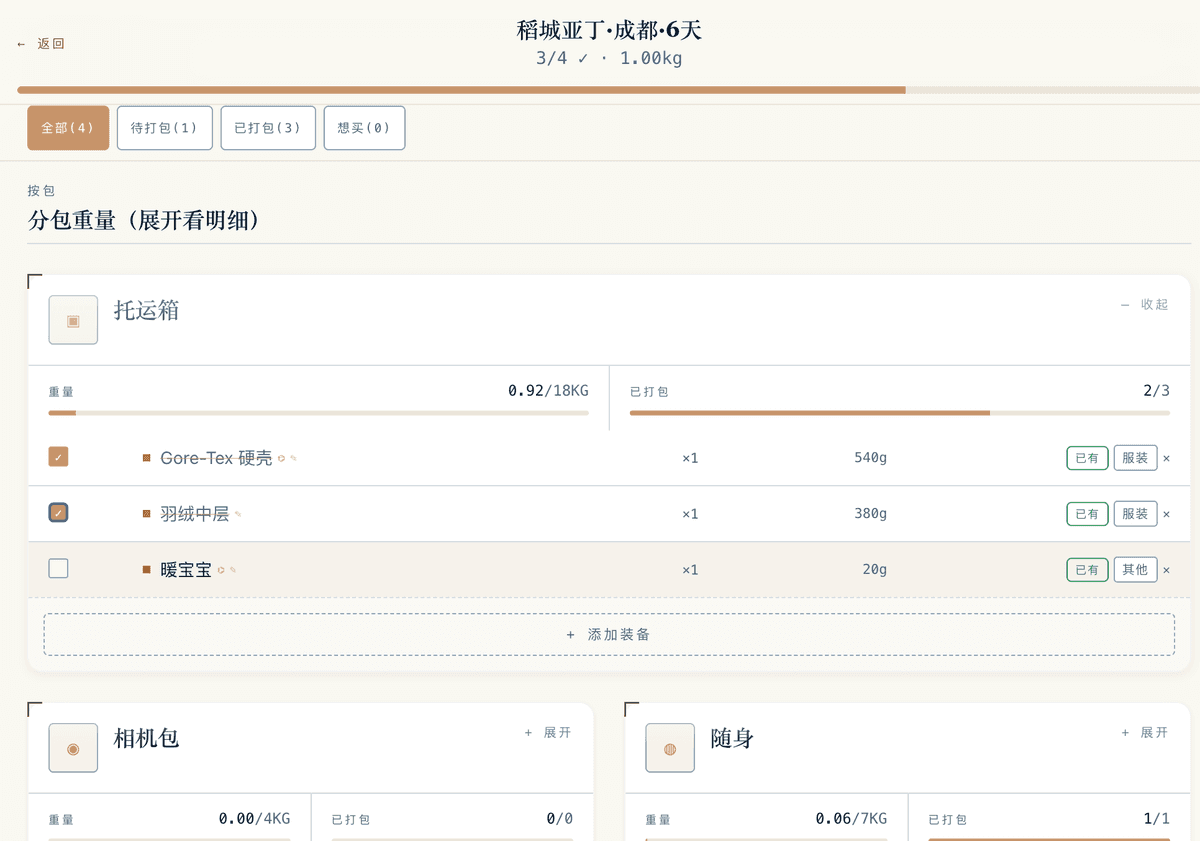Screen dimensions: 1200x841
Task: Expand the 相机包 card
Action: click(548, 733)
